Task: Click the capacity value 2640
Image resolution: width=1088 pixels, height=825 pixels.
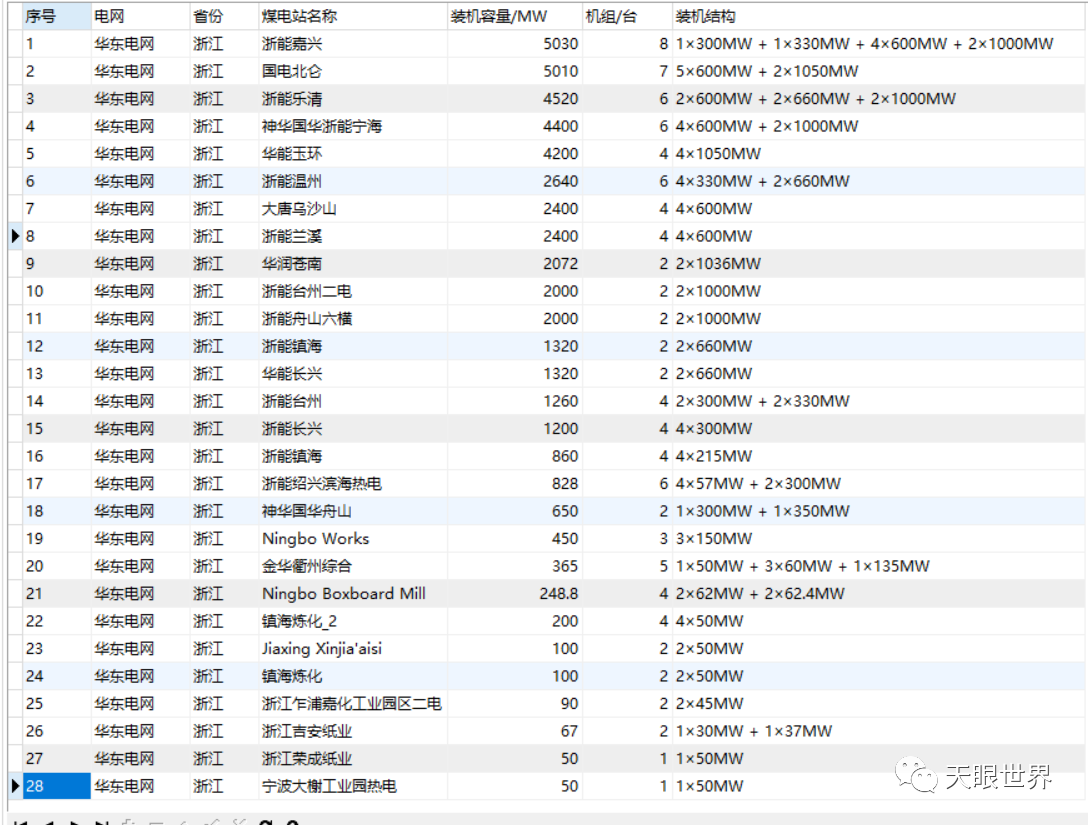Action: 514,181
